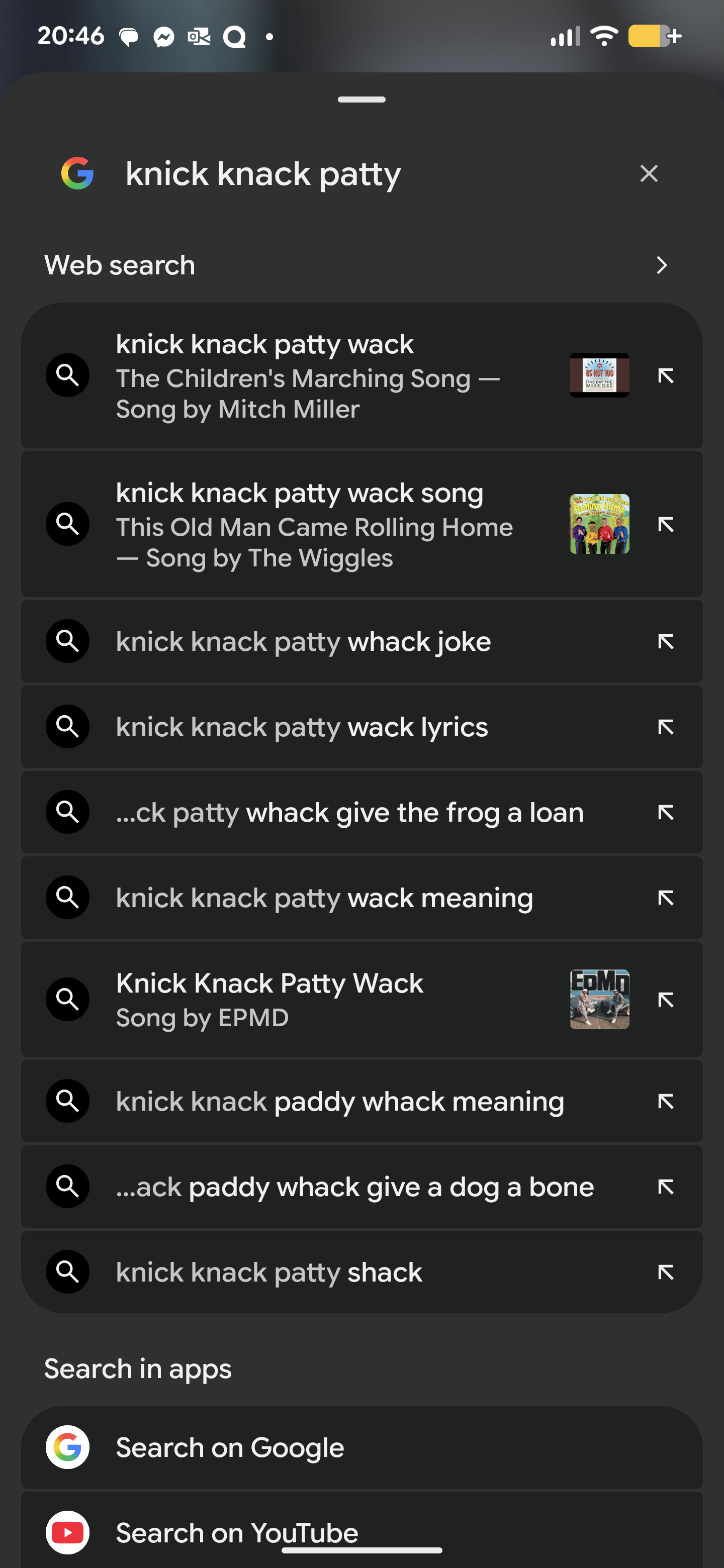Insert 'give the frog a loan' suggestion arrow
The width and height of the screenshot is (724, 1568).
666,812
